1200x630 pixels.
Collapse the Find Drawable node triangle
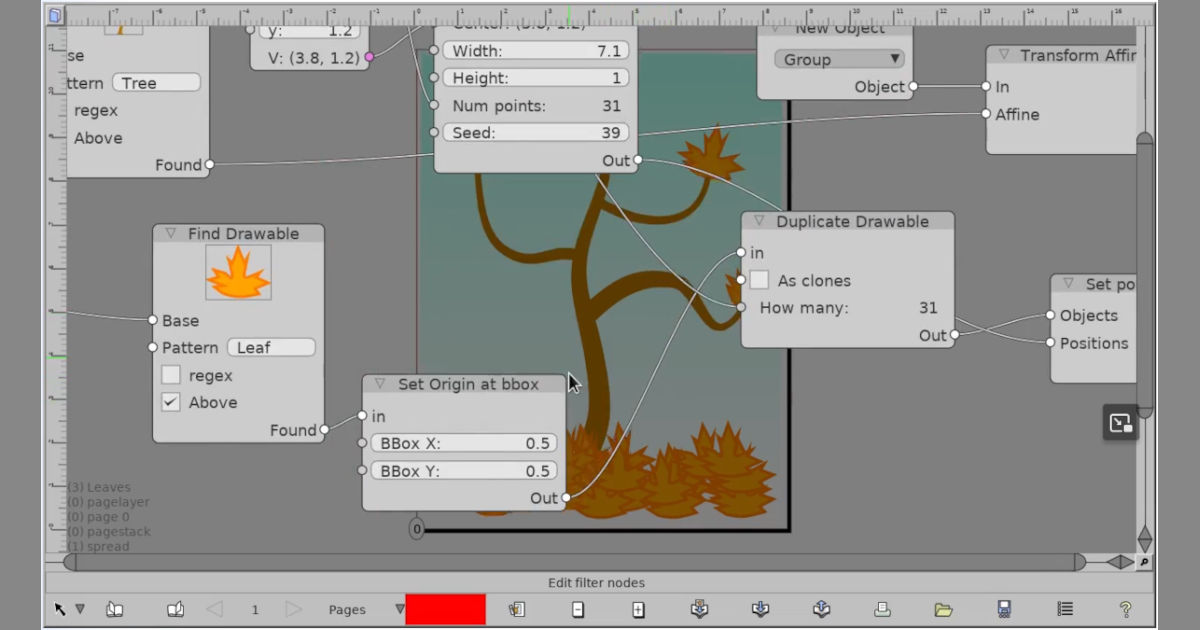[x=170, y=234]
